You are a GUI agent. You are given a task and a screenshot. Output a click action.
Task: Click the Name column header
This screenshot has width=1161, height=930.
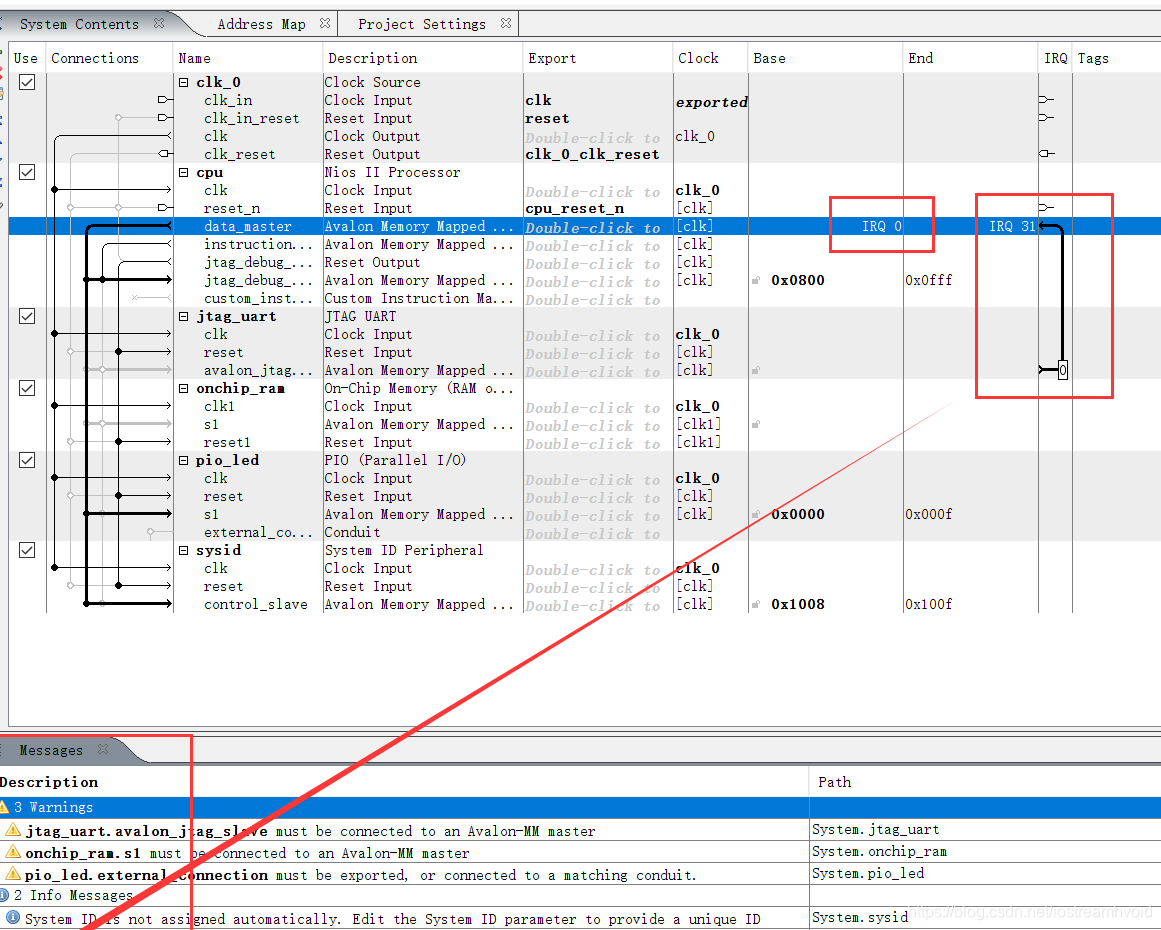click(247, 58)
